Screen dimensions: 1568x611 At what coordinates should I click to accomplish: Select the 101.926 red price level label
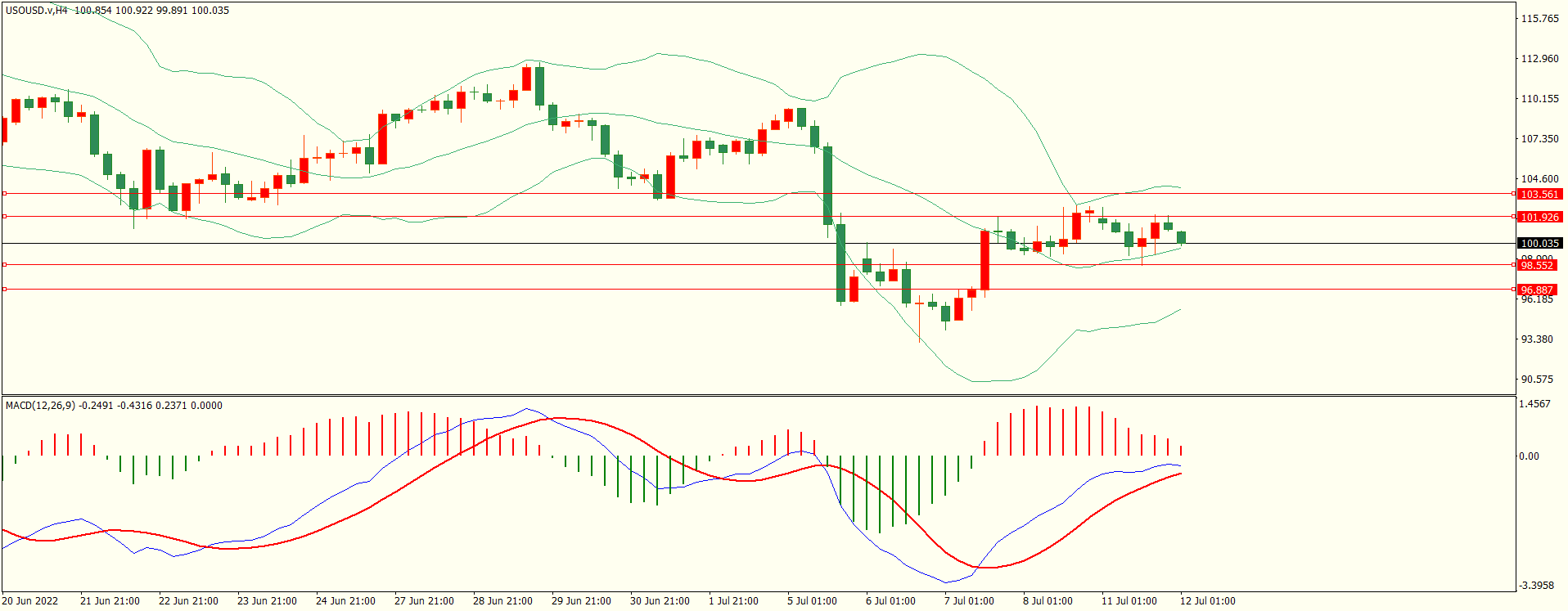1539,218
